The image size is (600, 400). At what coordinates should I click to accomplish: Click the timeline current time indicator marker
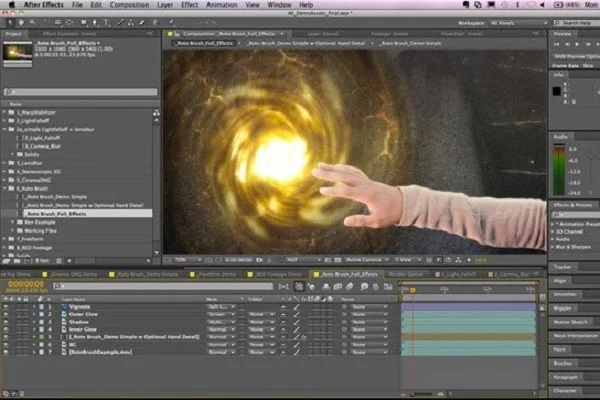click(412, 290)
